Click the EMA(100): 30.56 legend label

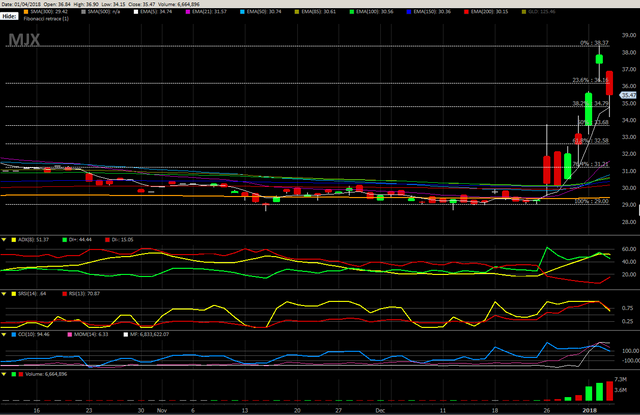coord(375,12)
